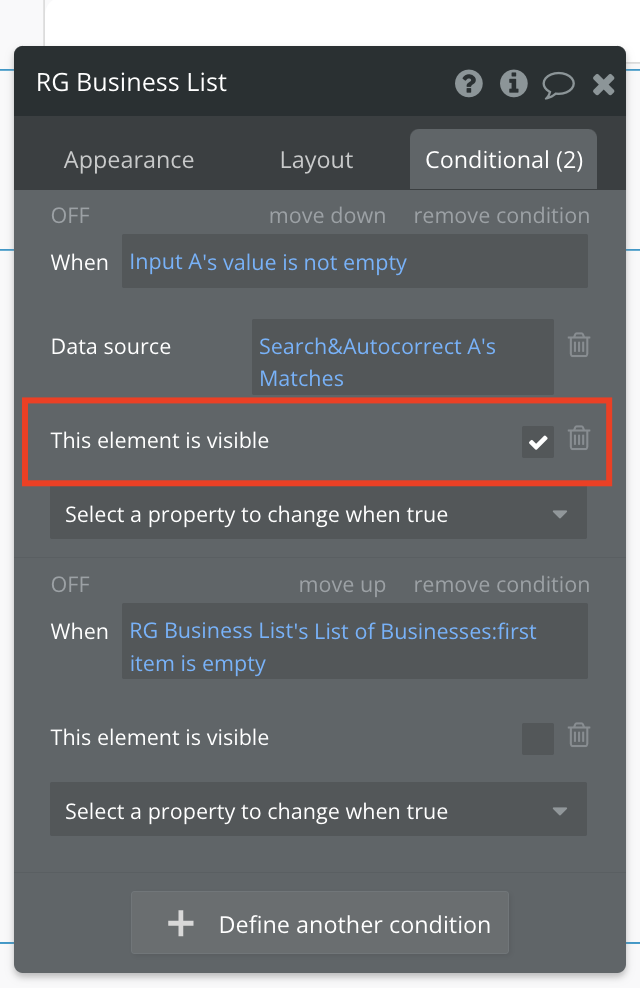Switch to the Appearance tab
The height and width of the screenshot is (988, 640).
(129, 160)
